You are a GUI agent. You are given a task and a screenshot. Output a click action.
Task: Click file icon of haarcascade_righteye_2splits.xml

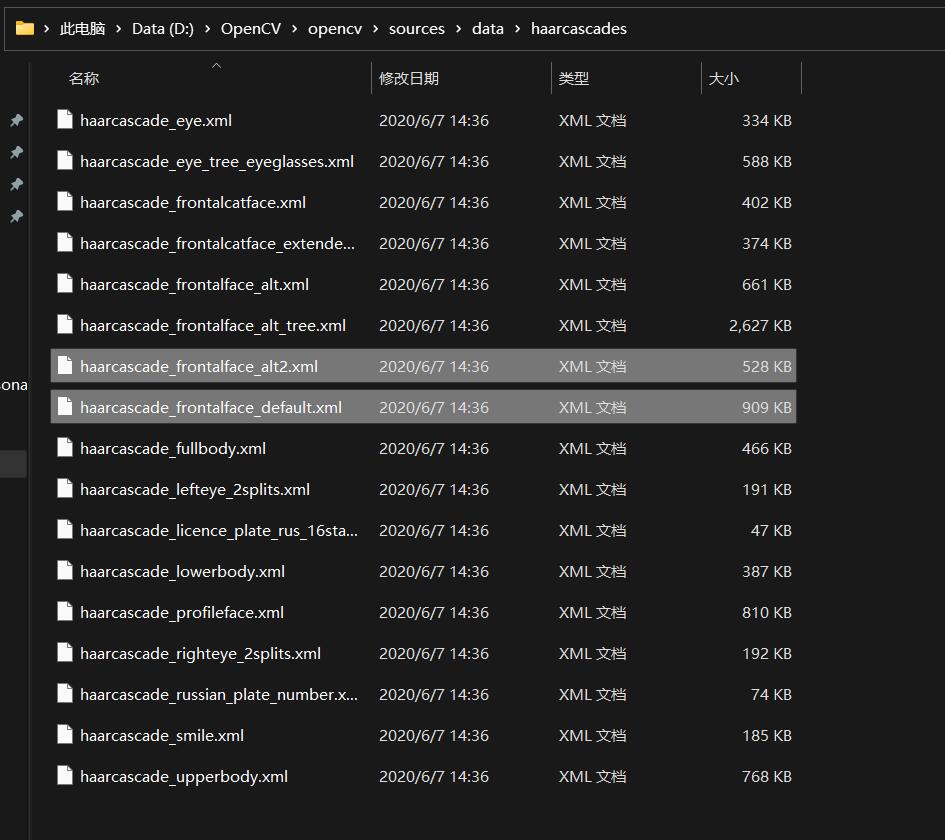pos(64,652)
